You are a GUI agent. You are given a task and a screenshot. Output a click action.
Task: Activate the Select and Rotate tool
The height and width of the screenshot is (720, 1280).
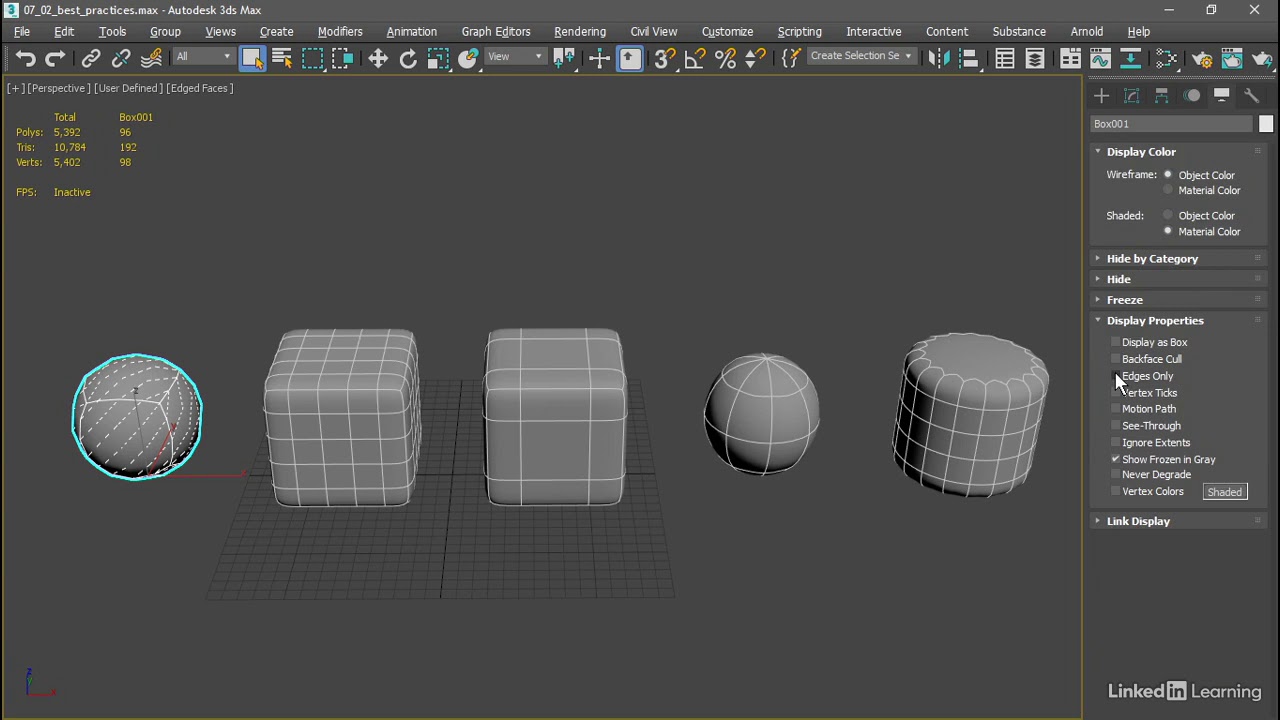[x=408, y=59]
